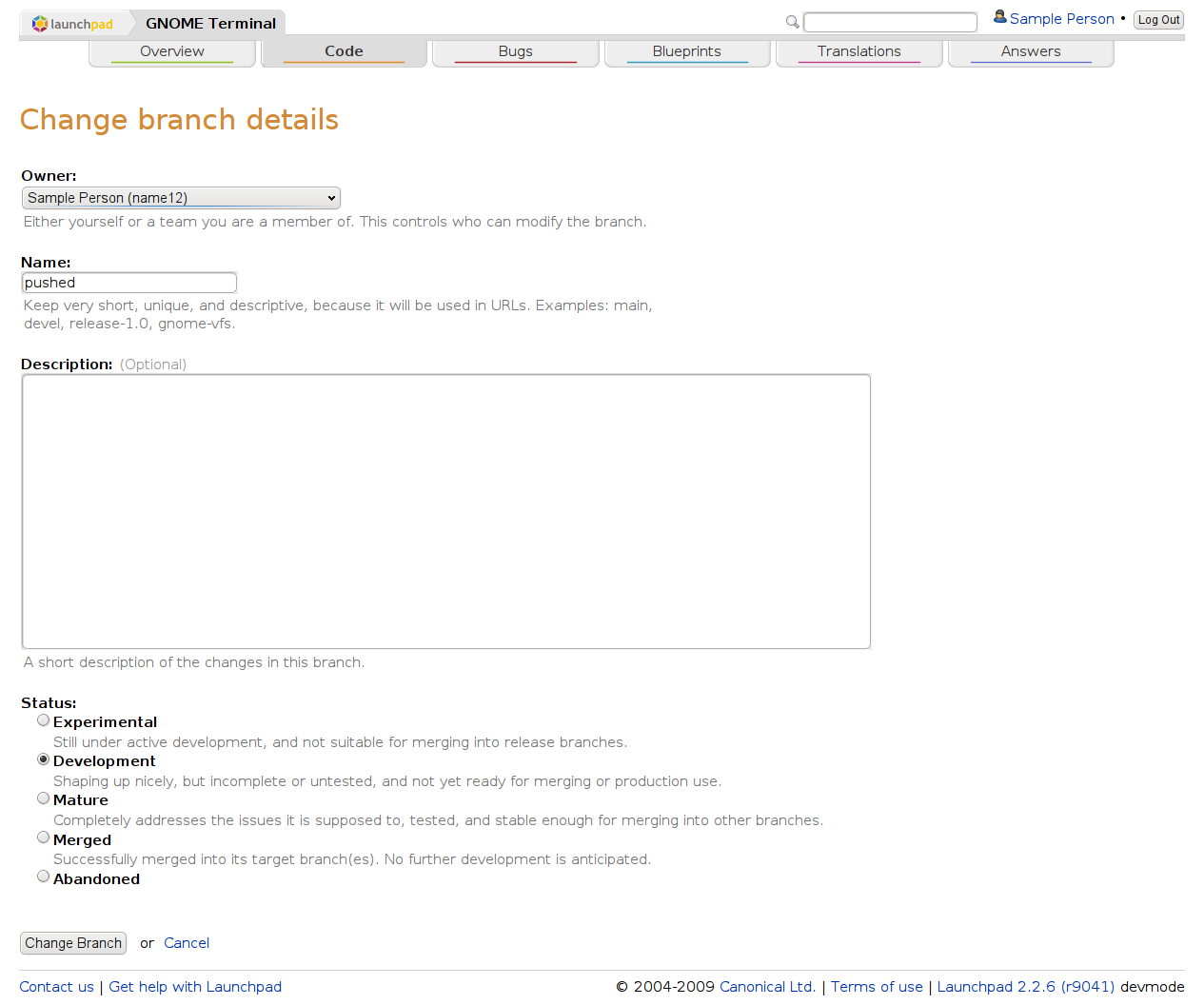Viewport: 1204px width, 1005px height.
Task: Open the Answers tab
Action: click(1030, 51)
